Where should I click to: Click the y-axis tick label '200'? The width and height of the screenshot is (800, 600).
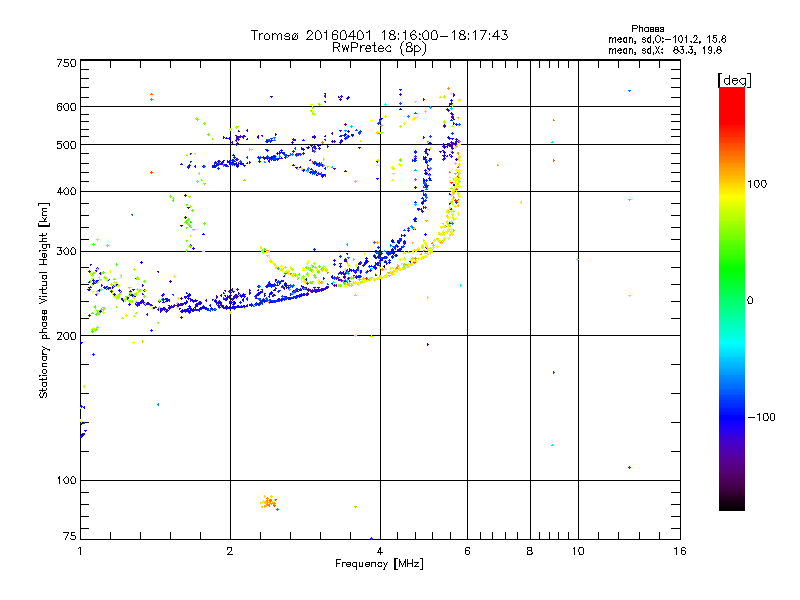click(x=66, y=336)
